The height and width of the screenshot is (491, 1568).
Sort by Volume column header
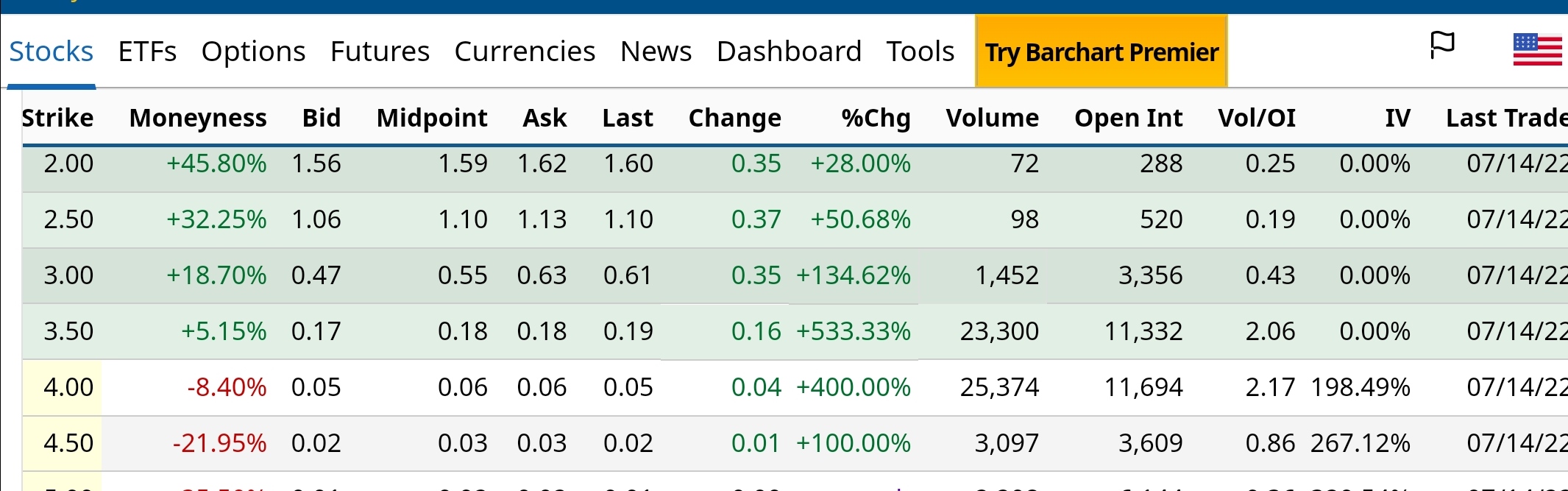992,118
